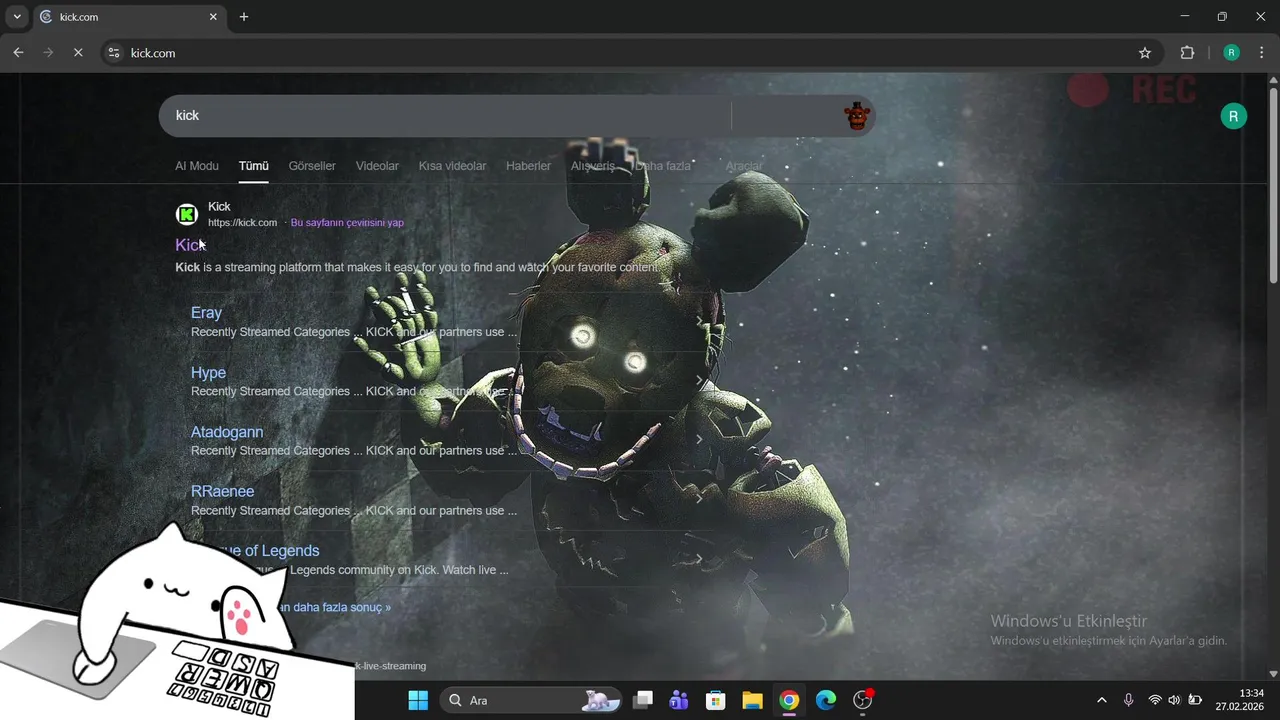Image resolution: width=1280 pixels, height=720 pixels.
Task: Click the page vertical scrollbar
Action: pyautogui.click(x=1273, y=185)
